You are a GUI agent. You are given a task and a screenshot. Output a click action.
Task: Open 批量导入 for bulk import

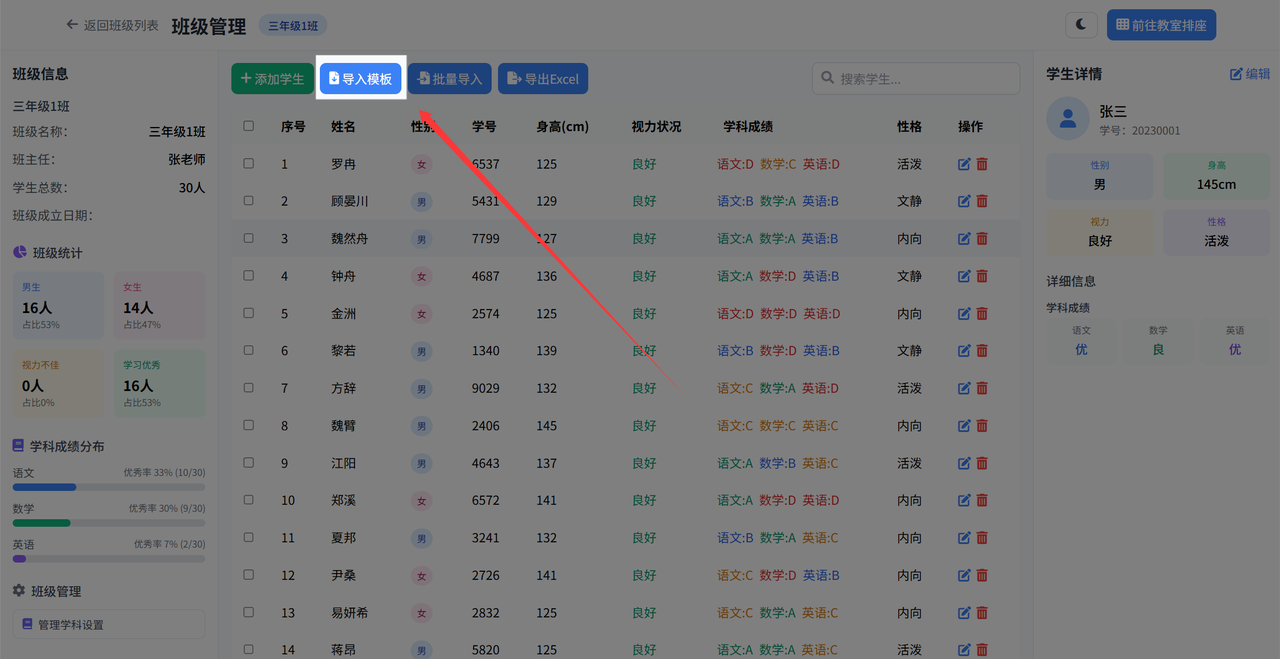click(x=449, y=77)
